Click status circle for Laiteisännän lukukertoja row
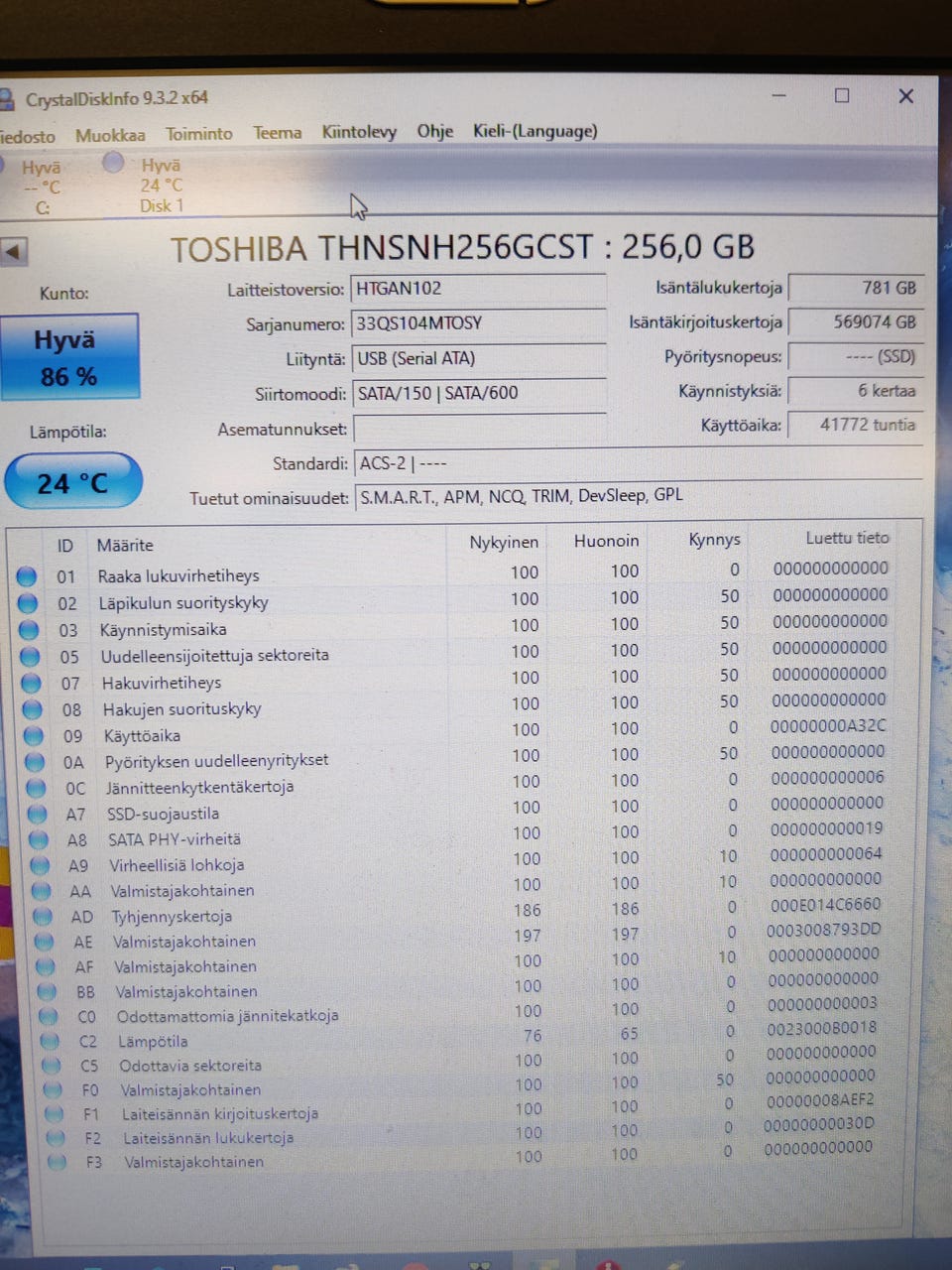 pos(56,1138)
